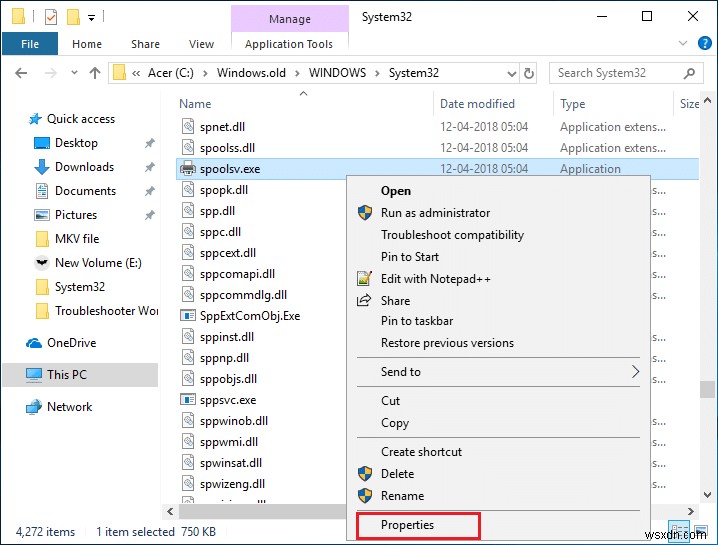Expand the Send to submenu arrow
718x545 pixels.
pos(634,372)
